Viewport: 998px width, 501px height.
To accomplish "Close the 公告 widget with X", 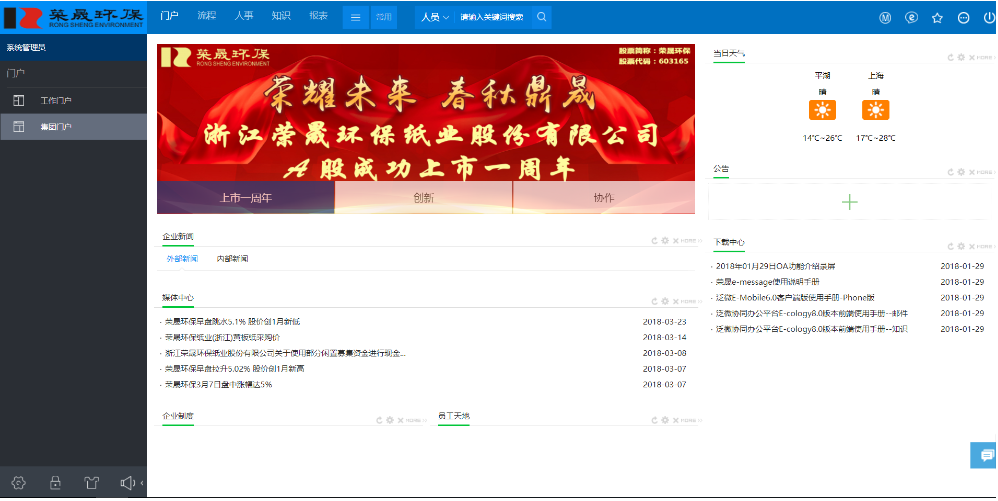I will click(971, 172).
